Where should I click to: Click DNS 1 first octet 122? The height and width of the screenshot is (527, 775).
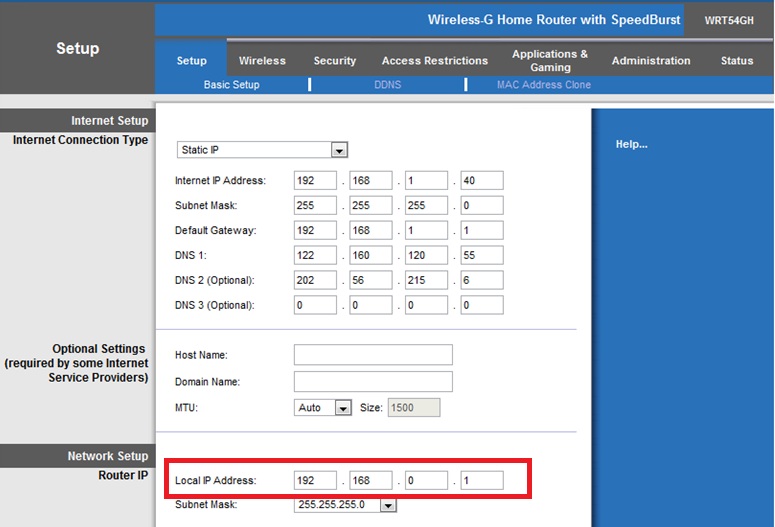tap(315, 255)
